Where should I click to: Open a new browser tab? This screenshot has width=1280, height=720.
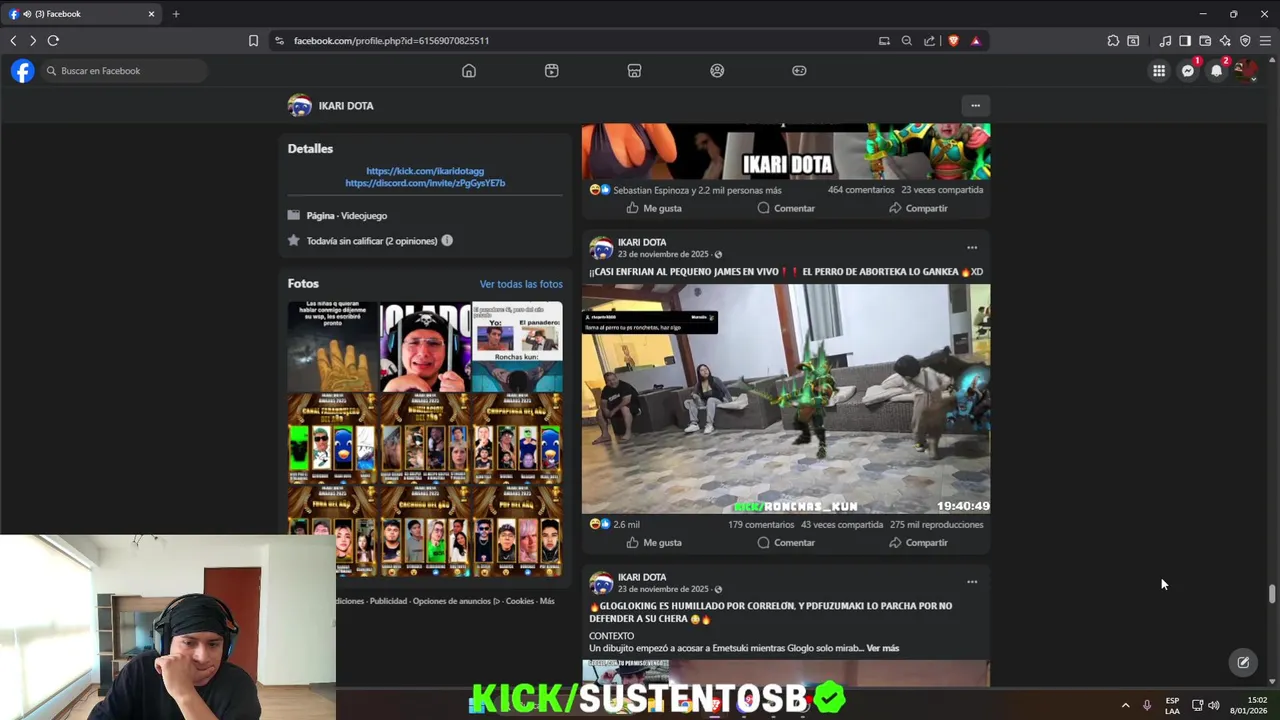coord(176,14)
